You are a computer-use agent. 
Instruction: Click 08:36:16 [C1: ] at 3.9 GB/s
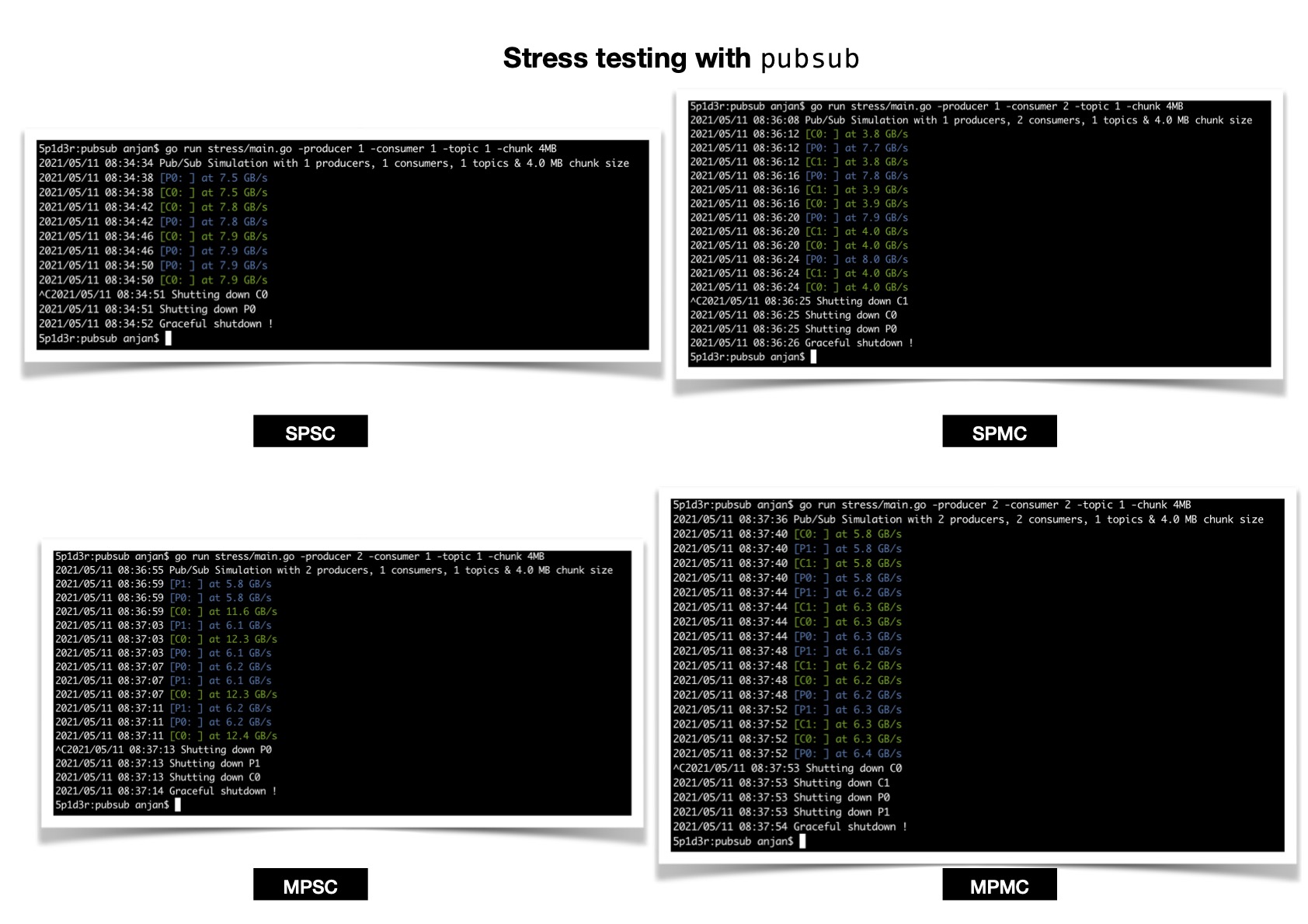point(799,190)
